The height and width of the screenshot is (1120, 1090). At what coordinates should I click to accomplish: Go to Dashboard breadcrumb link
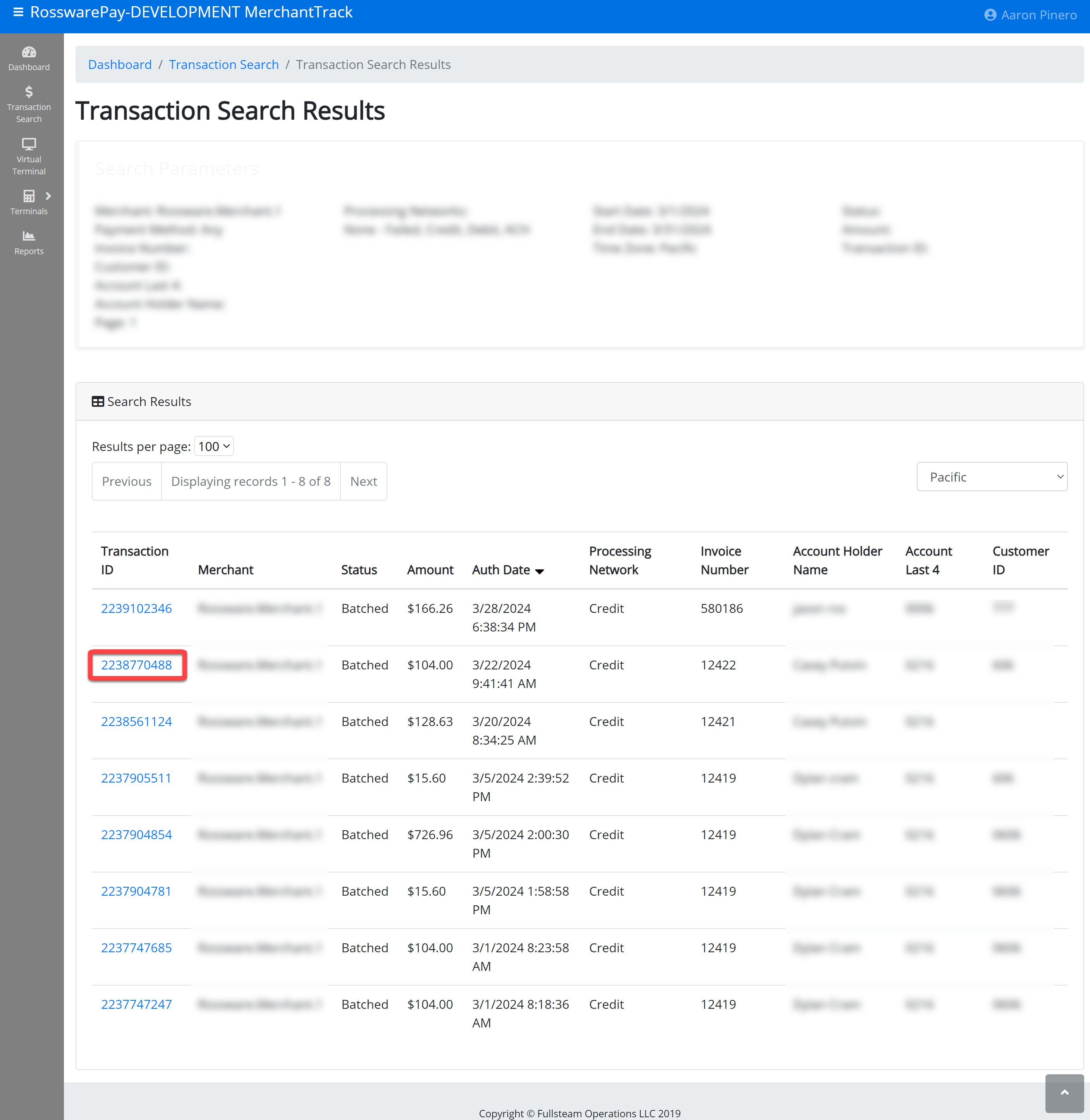pos(120,65)
